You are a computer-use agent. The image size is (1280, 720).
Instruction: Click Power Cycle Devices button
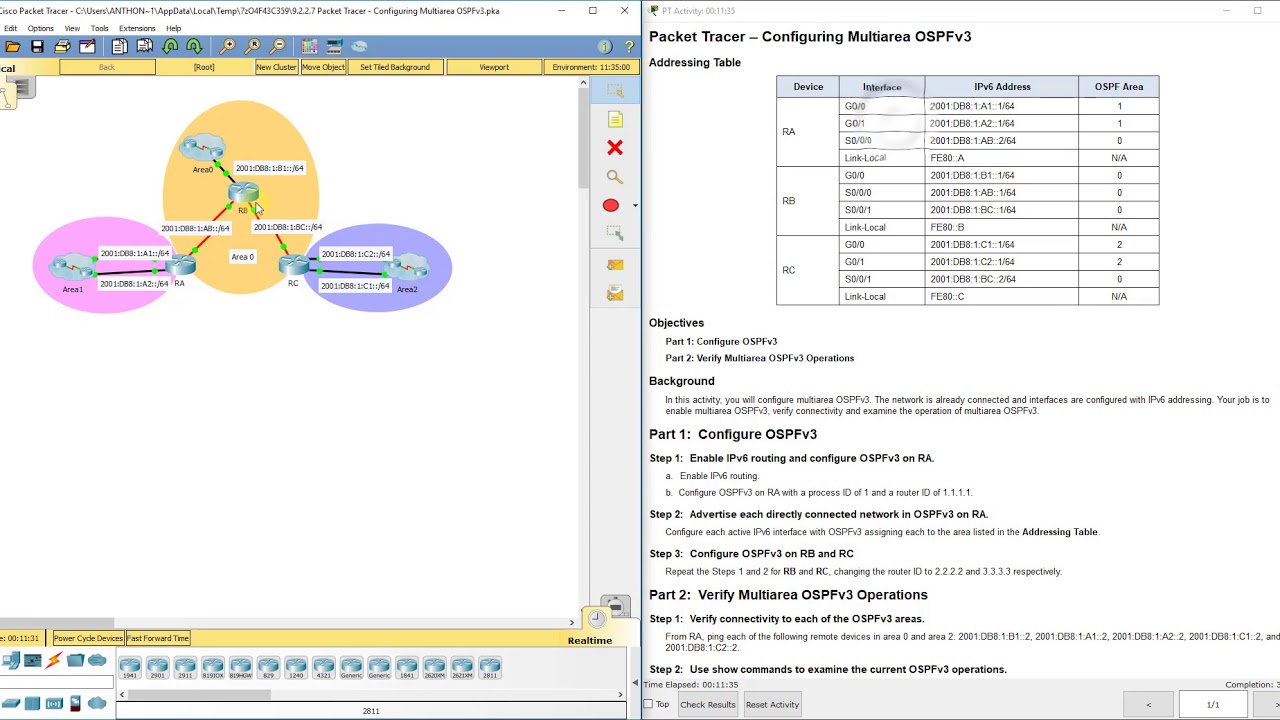pos(88,638)
